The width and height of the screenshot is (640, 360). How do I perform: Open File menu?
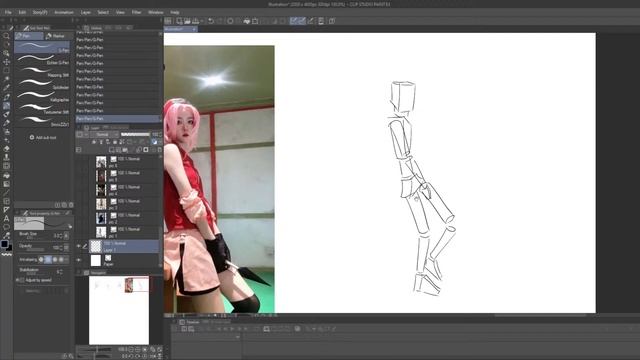click(x=8, y=12)
